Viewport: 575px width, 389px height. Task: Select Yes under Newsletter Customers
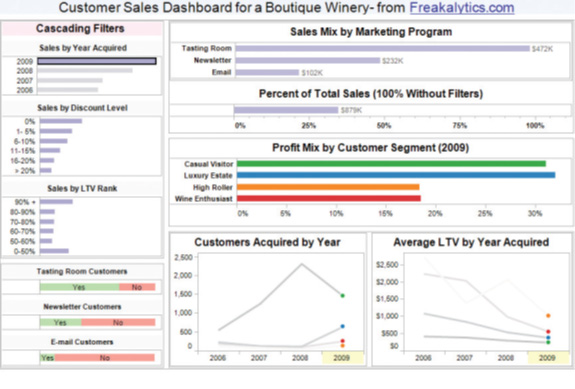click(61, 323)
